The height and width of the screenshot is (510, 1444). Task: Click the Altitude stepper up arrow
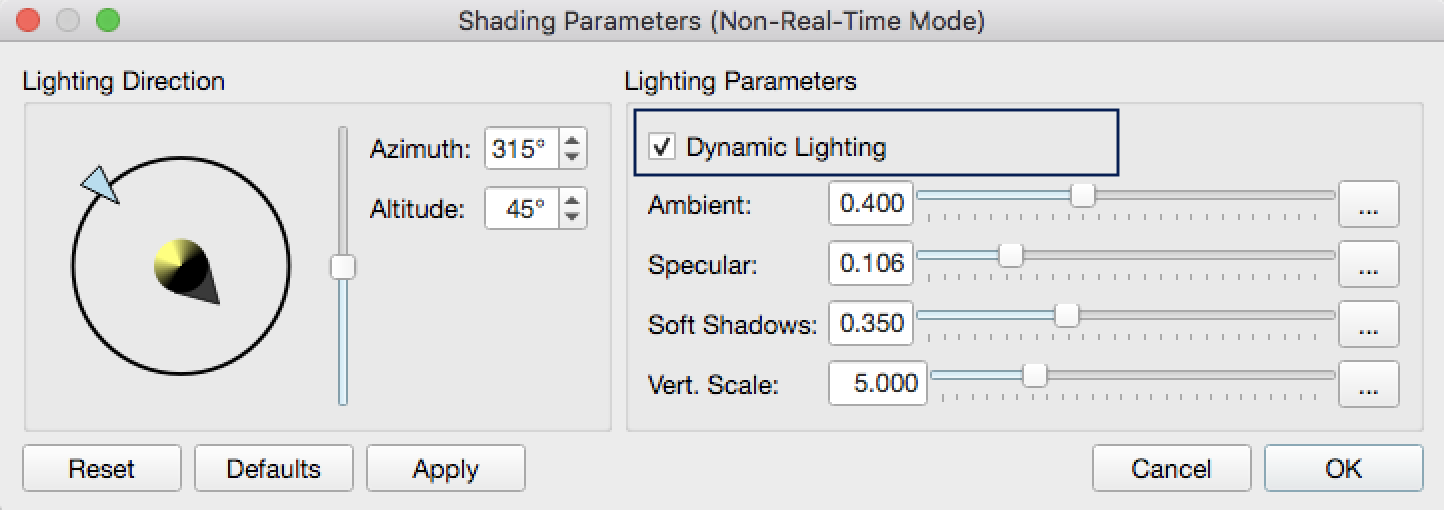572,200
